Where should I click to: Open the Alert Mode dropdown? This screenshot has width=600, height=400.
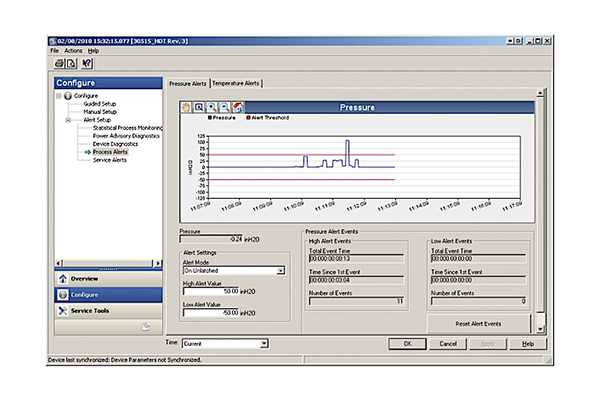[x=280, y=270]
